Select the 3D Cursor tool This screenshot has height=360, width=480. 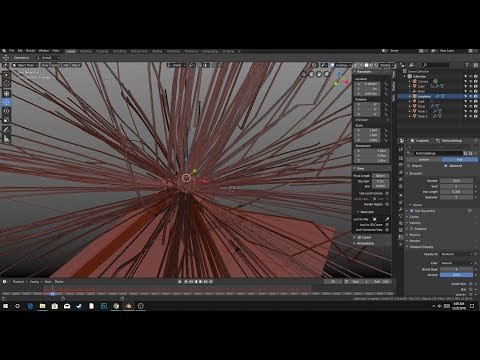pos(6,84)
